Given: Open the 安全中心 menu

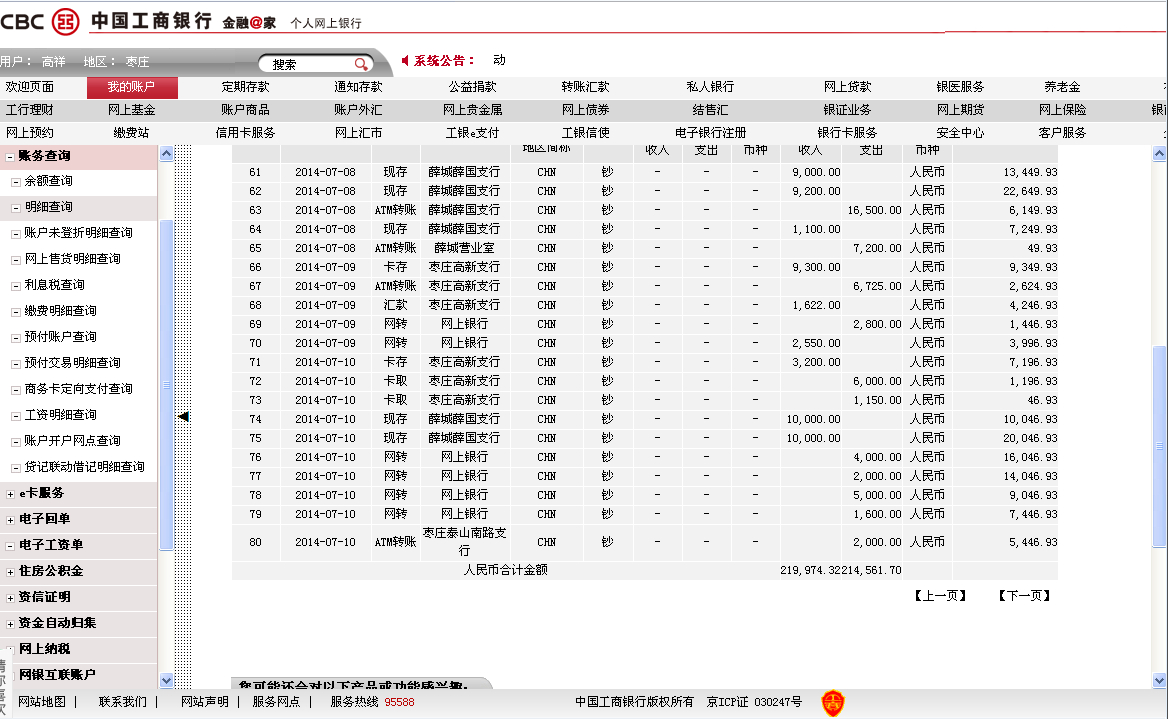Looking at the screenshot, I should click(x=960, y=133).
